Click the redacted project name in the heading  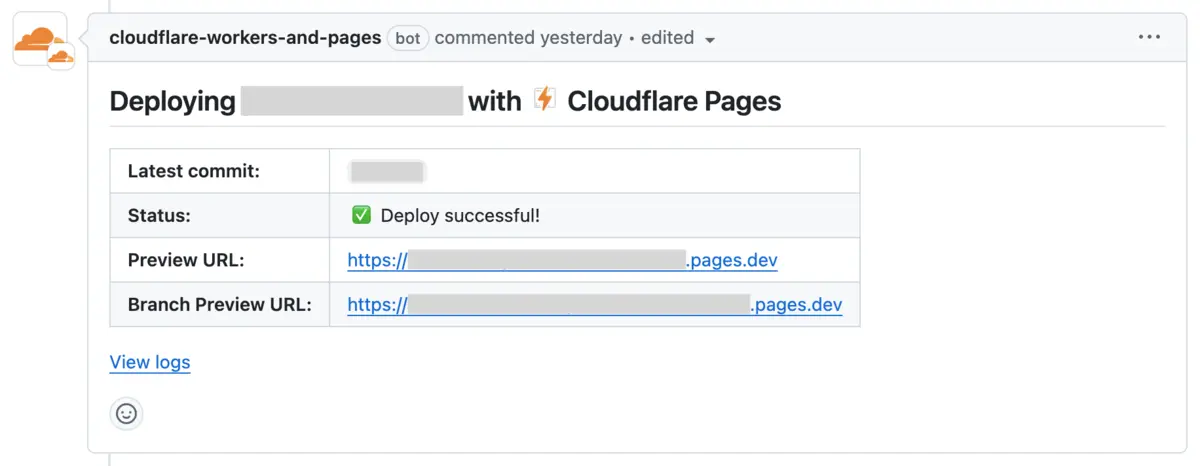click(352, 101)
